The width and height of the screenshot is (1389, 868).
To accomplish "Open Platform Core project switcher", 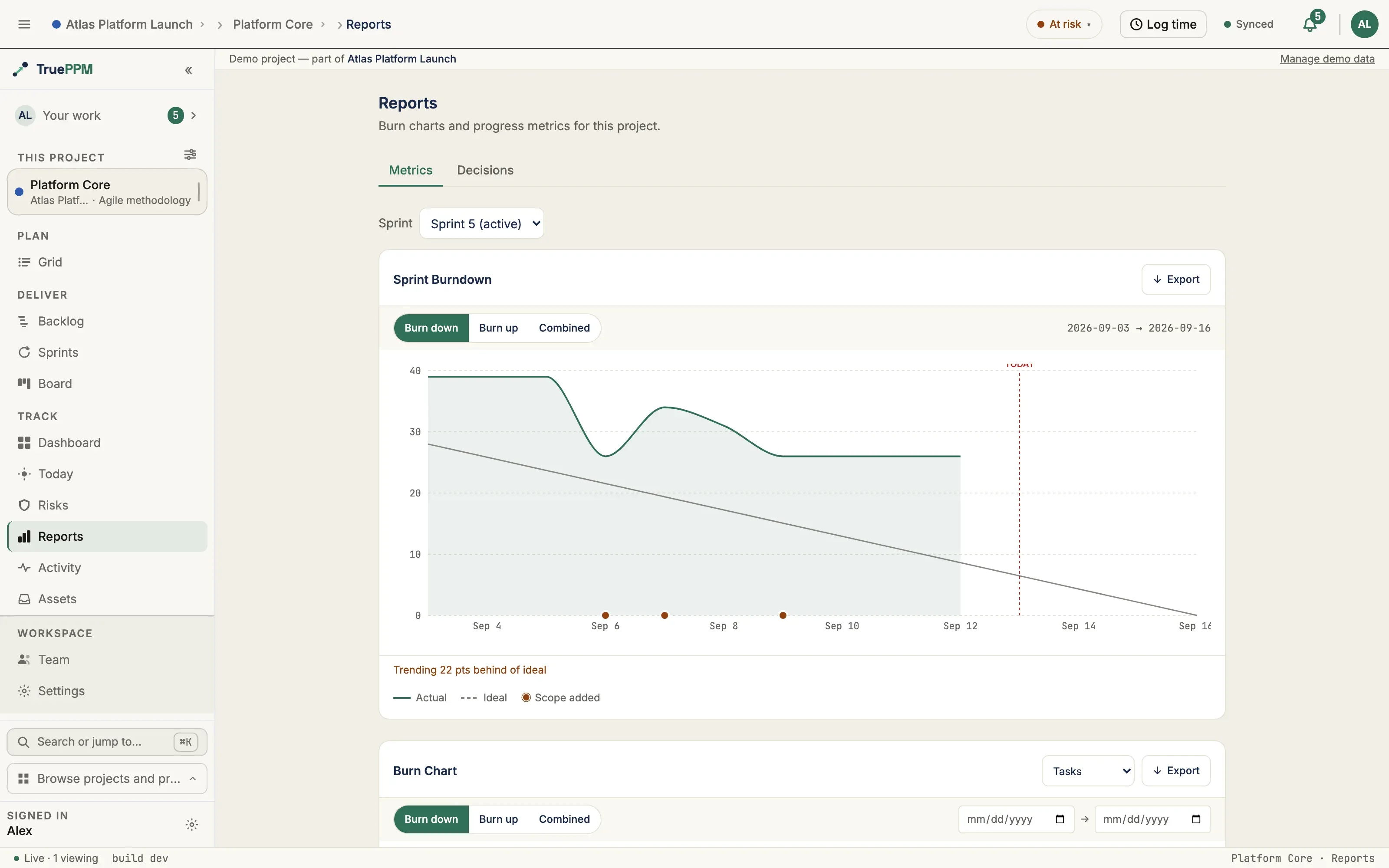I will tap(107, 192).
